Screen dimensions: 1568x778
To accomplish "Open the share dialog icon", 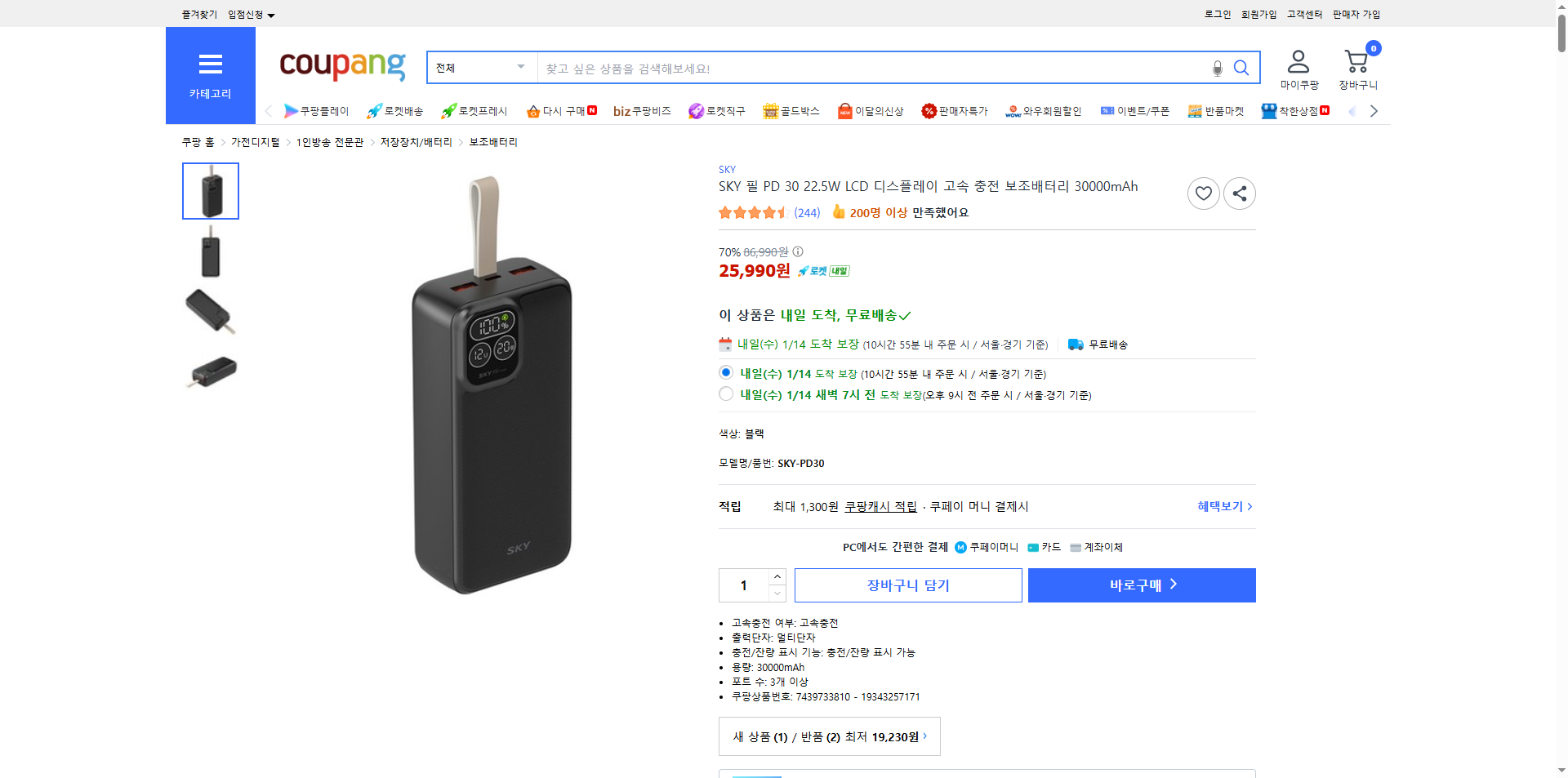I will coord(1239,193).
